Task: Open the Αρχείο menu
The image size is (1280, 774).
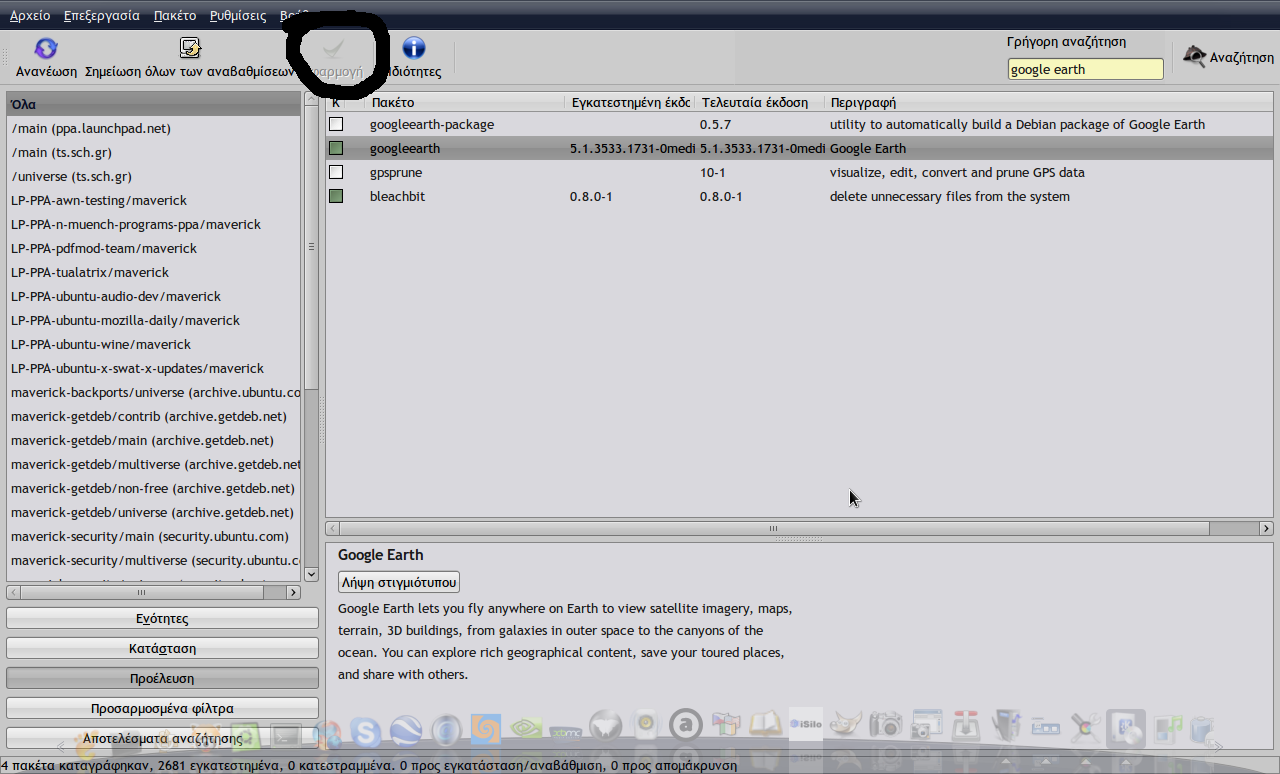Action: coord(30,16)
